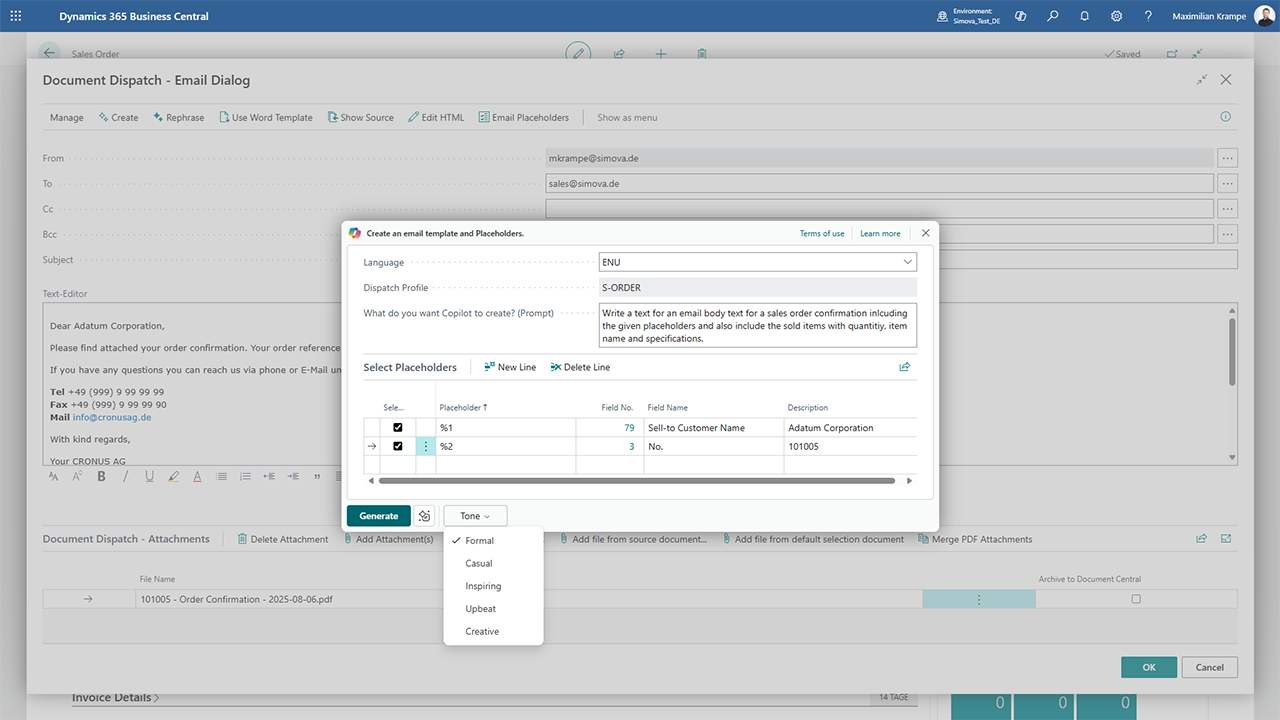Open the Tone dropdown button

coord(475,516)
